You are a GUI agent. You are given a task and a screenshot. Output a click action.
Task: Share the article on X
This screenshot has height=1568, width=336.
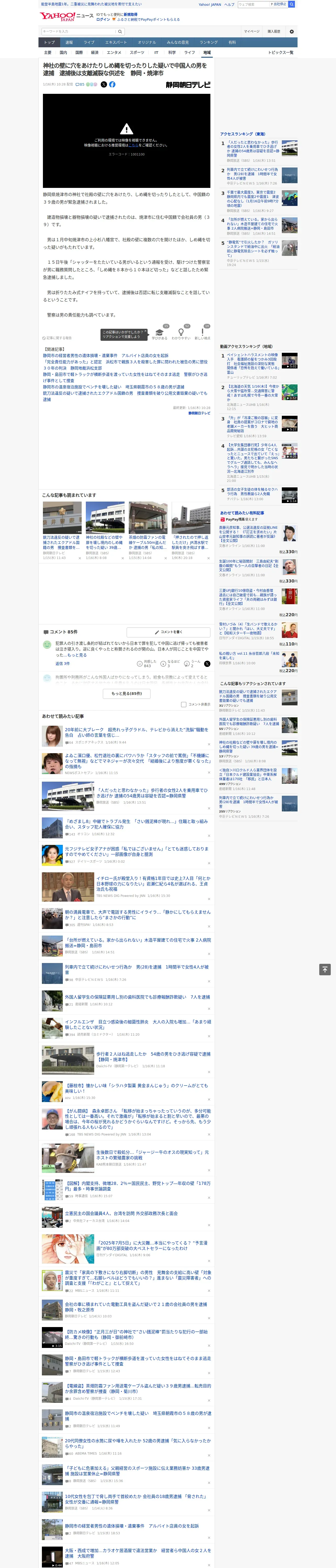[x=104, y=85]
